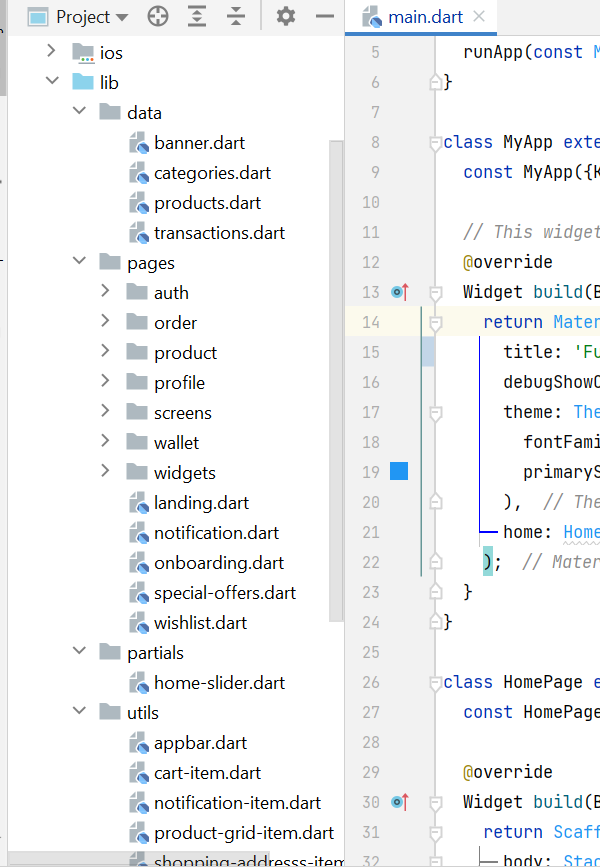
Task: Click the Collapse All icon in Project toolbar
Action: 235,17
